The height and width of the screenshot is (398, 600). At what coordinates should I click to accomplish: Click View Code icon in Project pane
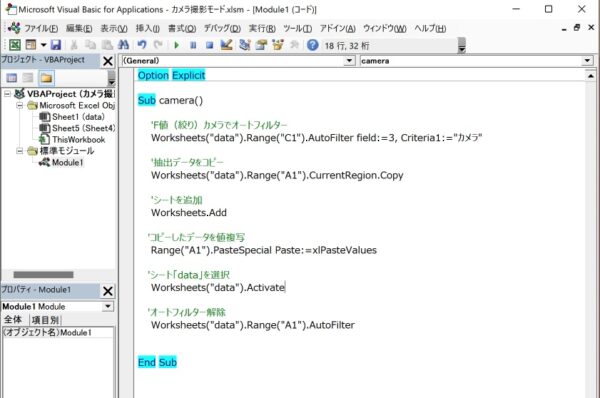[11, 78]
